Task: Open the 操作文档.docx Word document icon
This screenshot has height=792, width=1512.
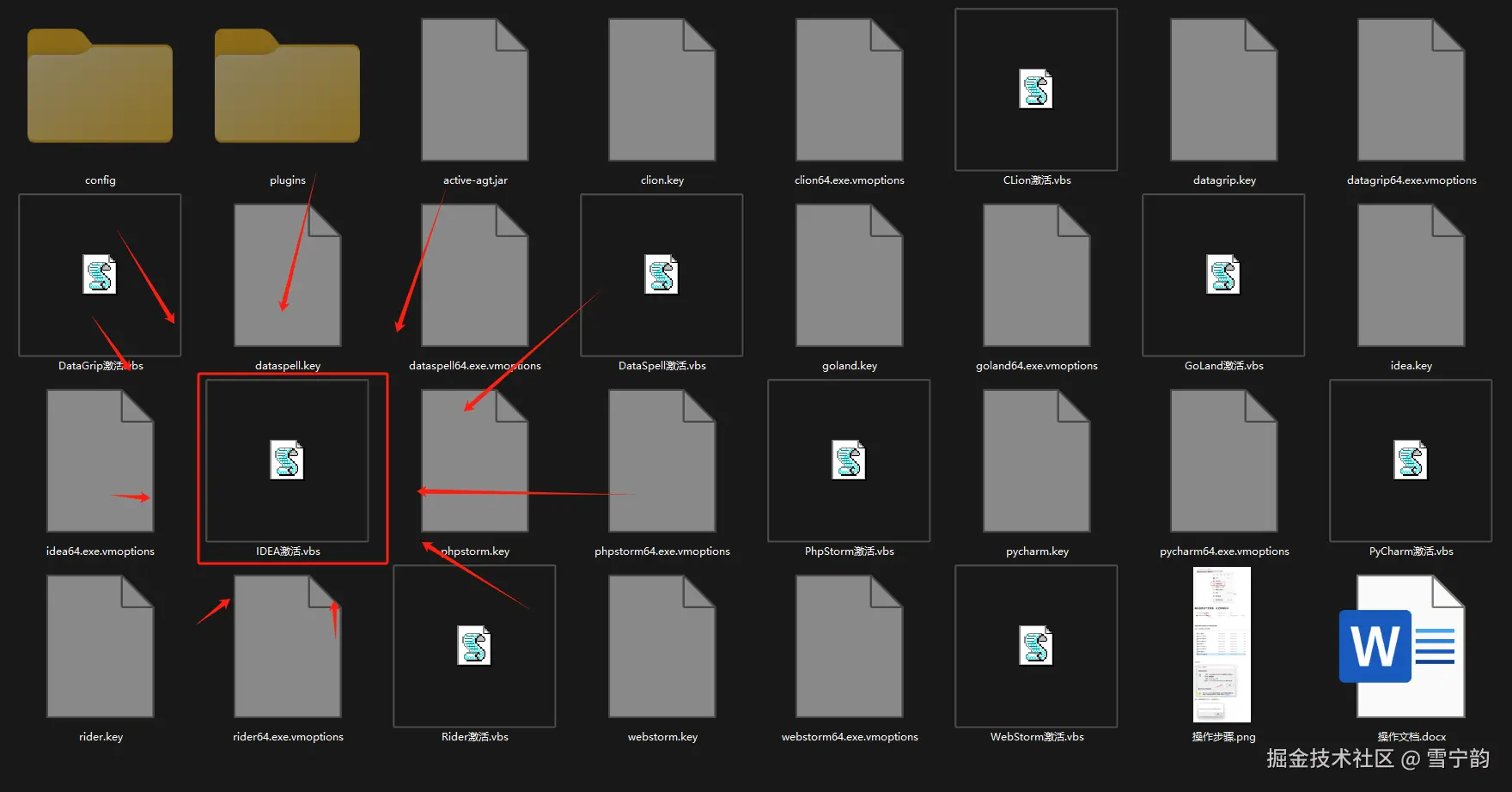Action: click(1403, 646)
